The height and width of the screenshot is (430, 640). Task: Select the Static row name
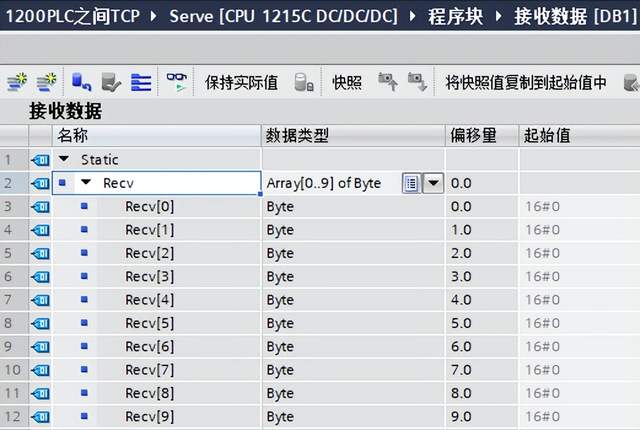(x=100, y=160)
